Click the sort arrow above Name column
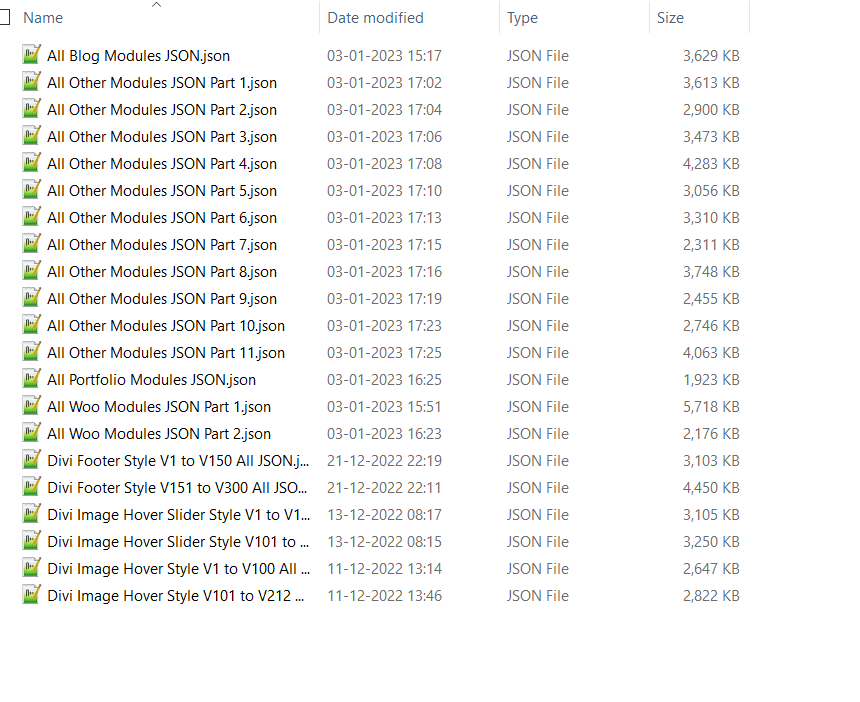 [x=156, y=5]
